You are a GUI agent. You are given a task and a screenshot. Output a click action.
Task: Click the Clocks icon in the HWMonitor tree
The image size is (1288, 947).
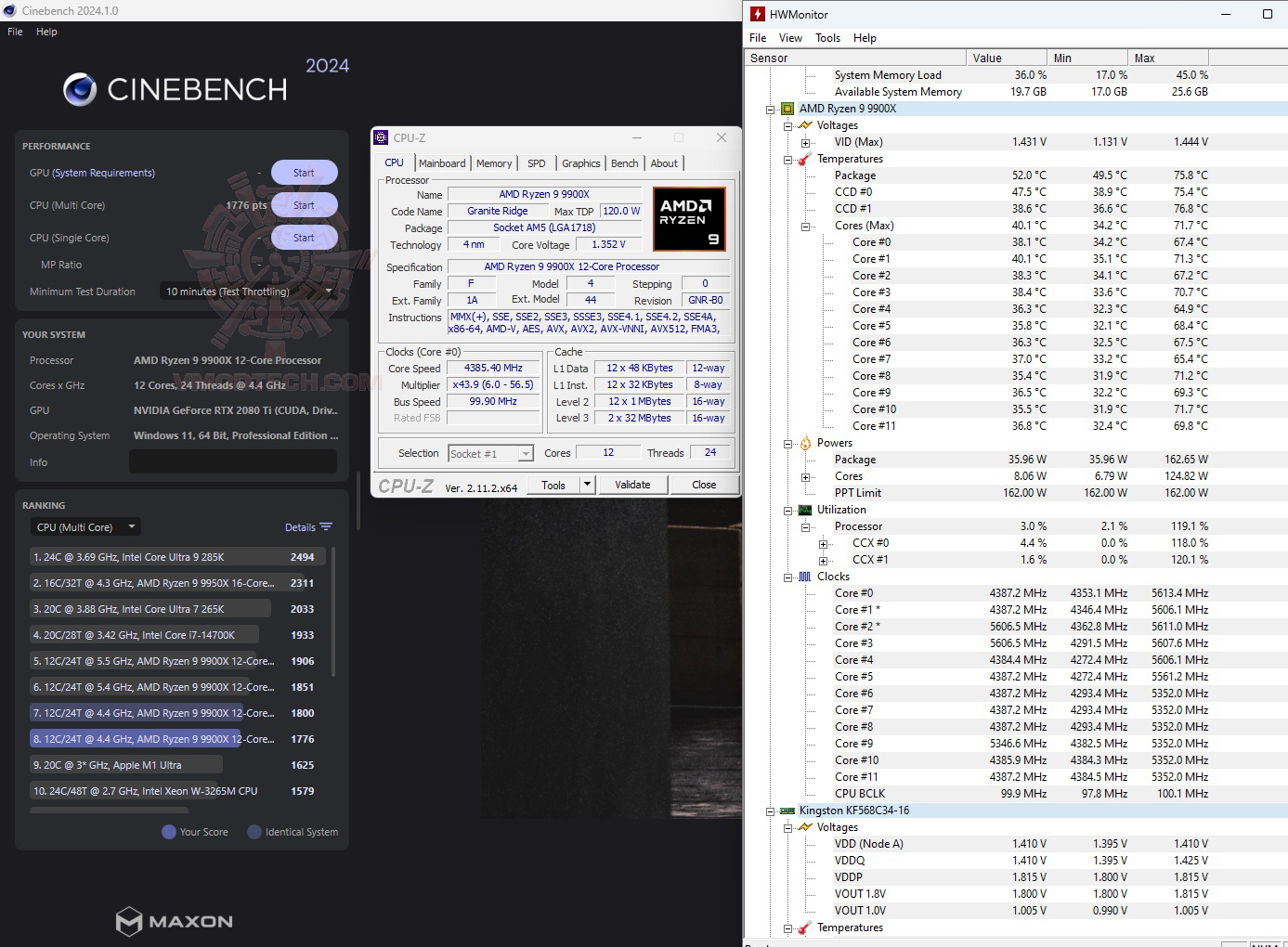[x=805, y=577]
